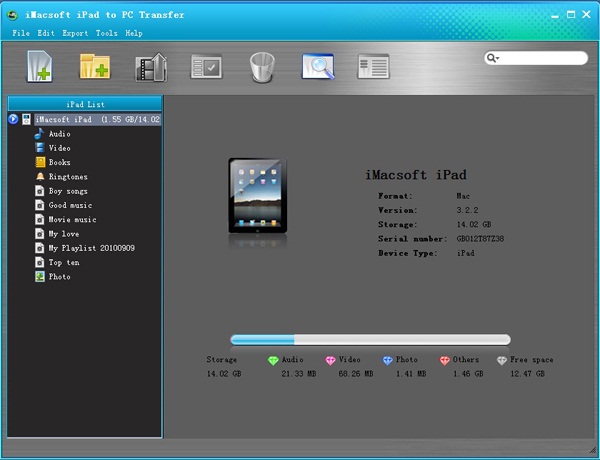Click the checklist playlist toolbar icon
This screenshot has width=600, height=460.
(206, 67)
